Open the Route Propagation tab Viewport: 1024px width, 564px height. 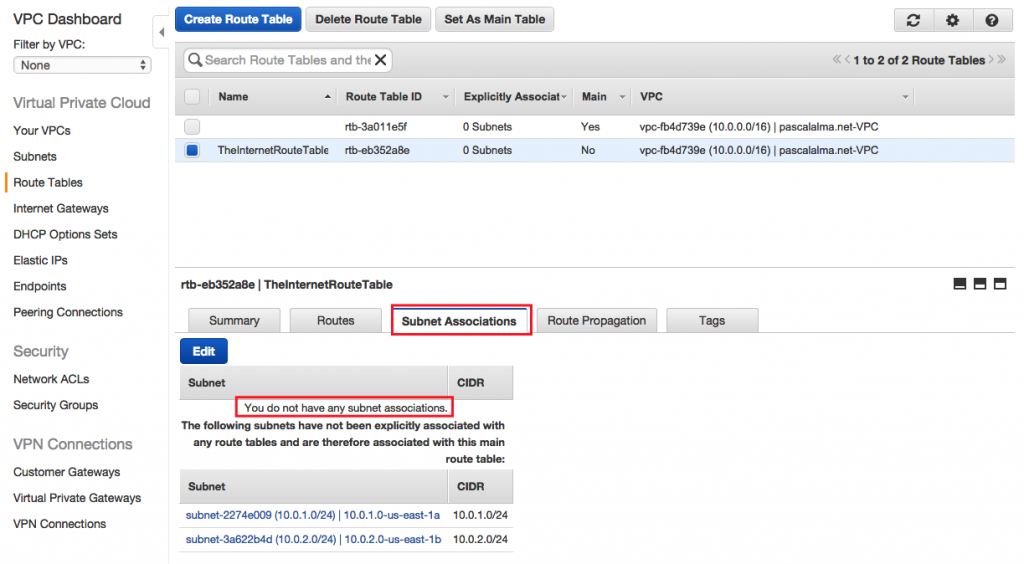coord(596,321)
